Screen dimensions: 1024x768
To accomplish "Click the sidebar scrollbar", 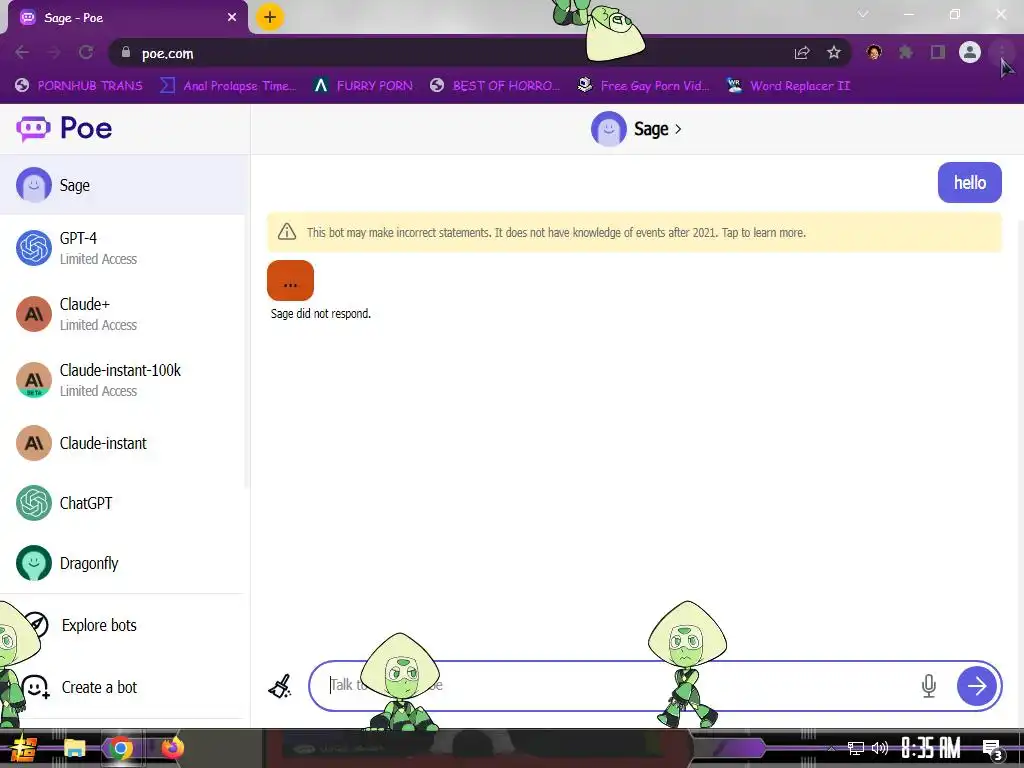I will [x=246, y=353].
